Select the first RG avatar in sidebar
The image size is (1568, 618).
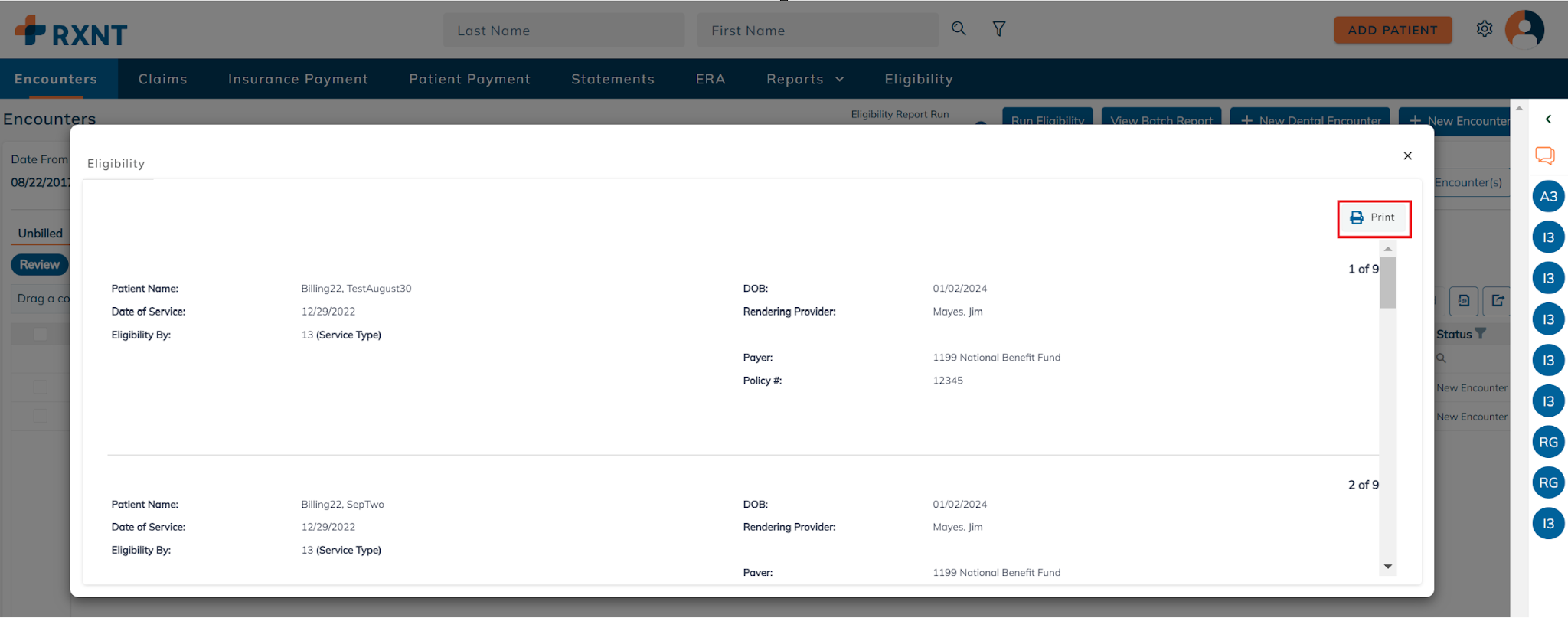click(1548, 442)
